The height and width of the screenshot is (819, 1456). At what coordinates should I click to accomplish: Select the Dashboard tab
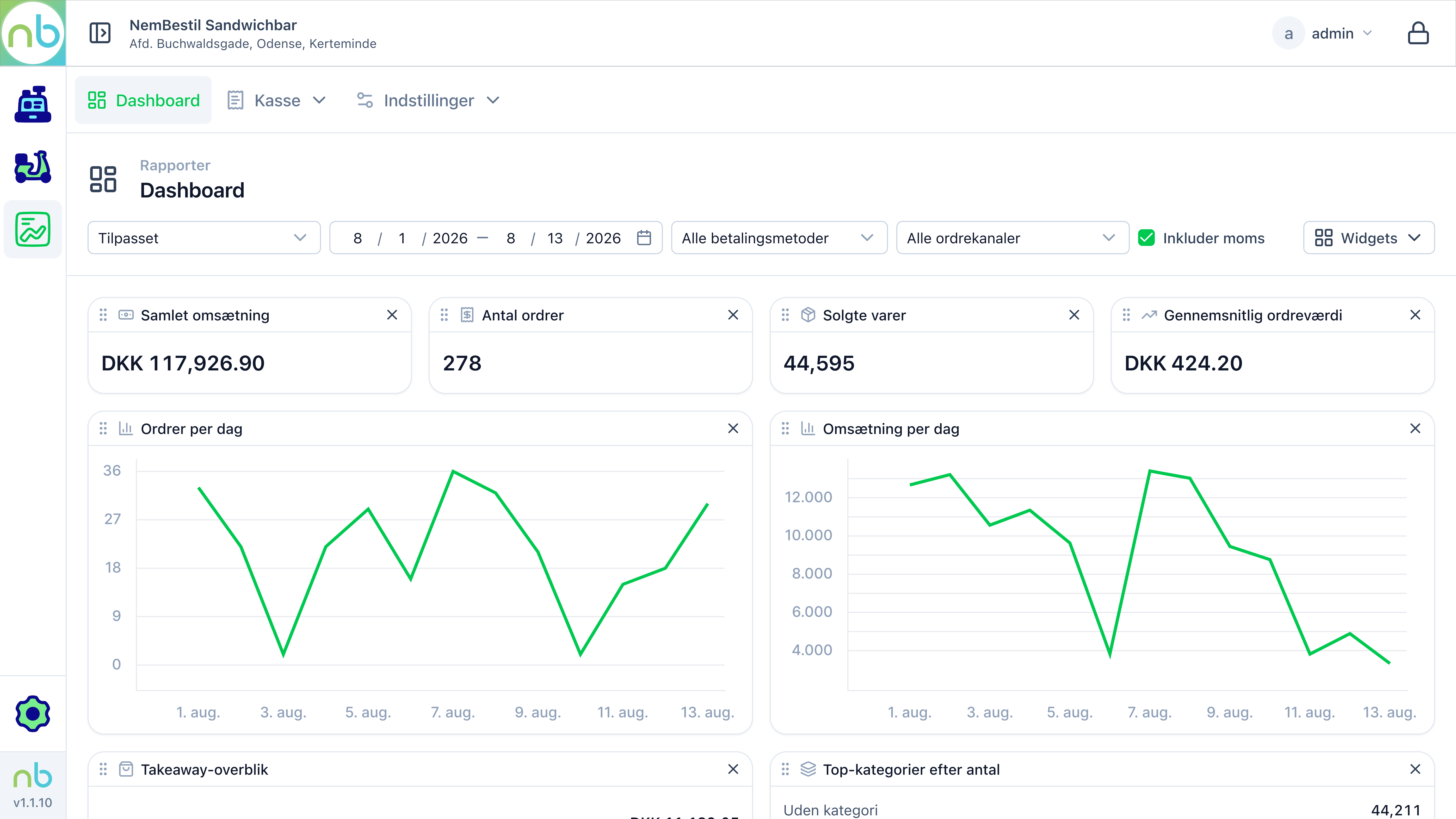[x=144, y=100]
